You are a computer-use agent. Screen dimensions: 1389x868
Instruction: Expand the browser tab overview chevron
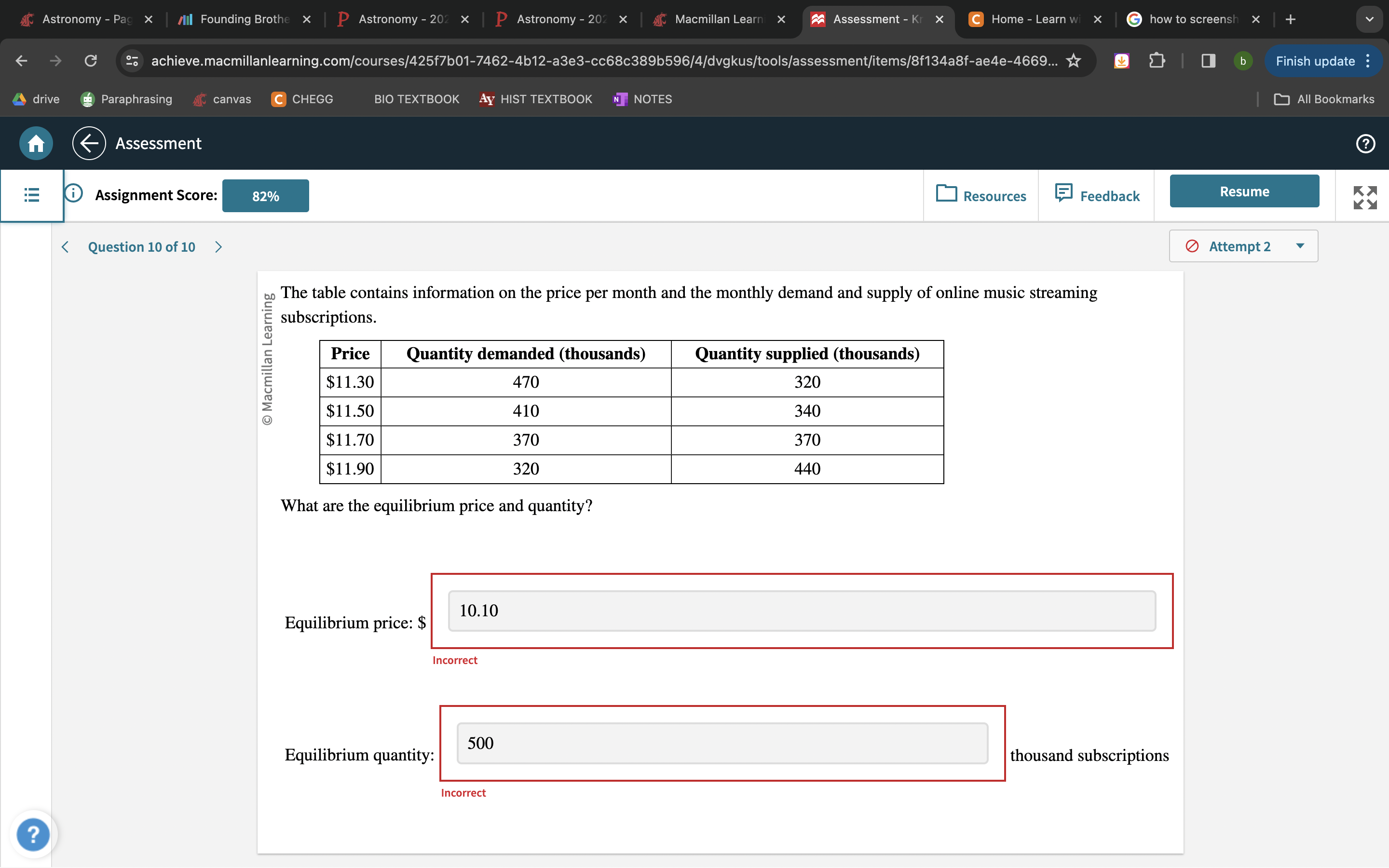[1369, 19]
